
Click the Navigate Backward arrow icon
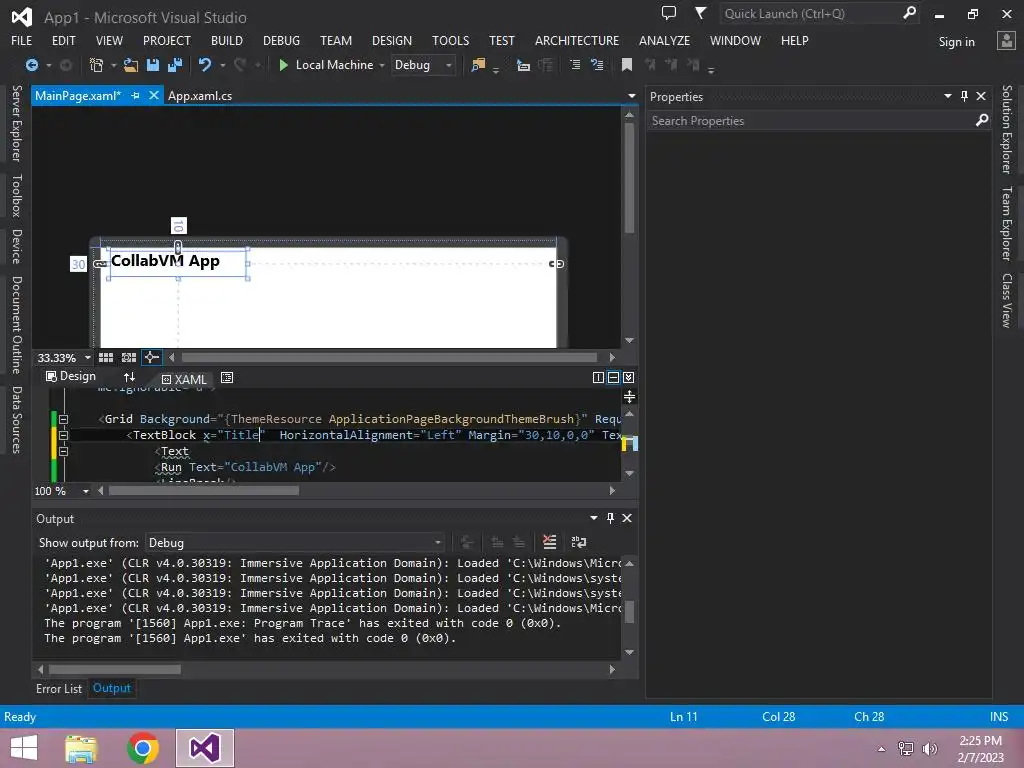click(x=31, y=65)
